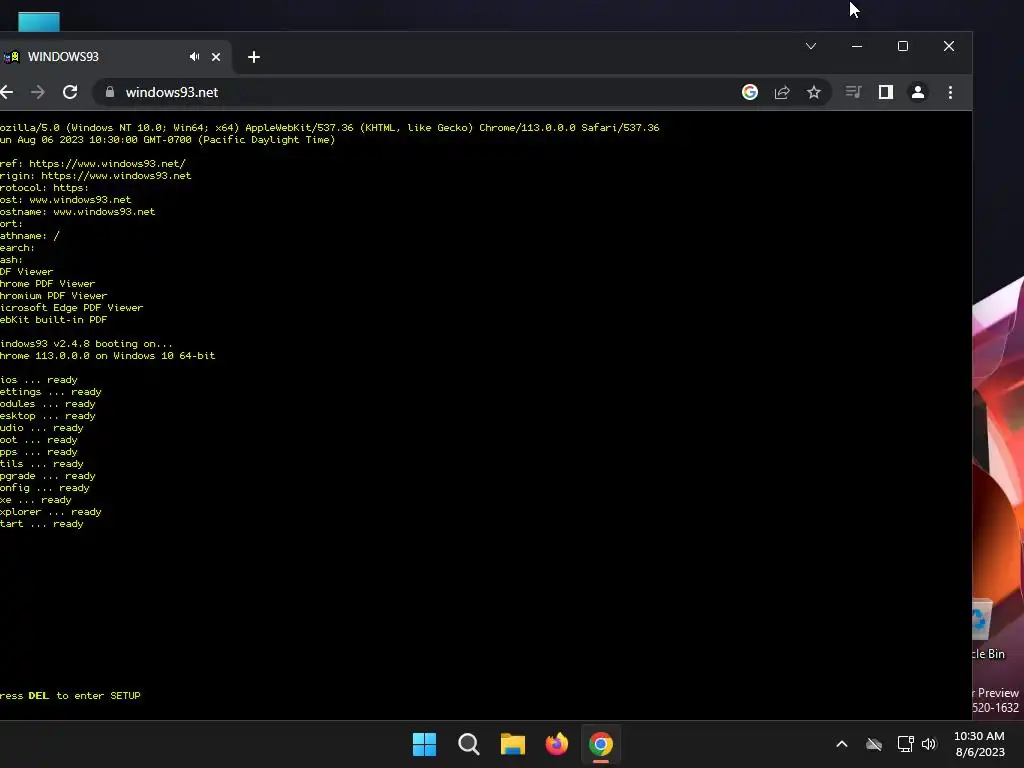Screen dimensions: 1024x768
Task: Mute the WINDOWS93 tab via speaker icon
Action: pos(194,57)
